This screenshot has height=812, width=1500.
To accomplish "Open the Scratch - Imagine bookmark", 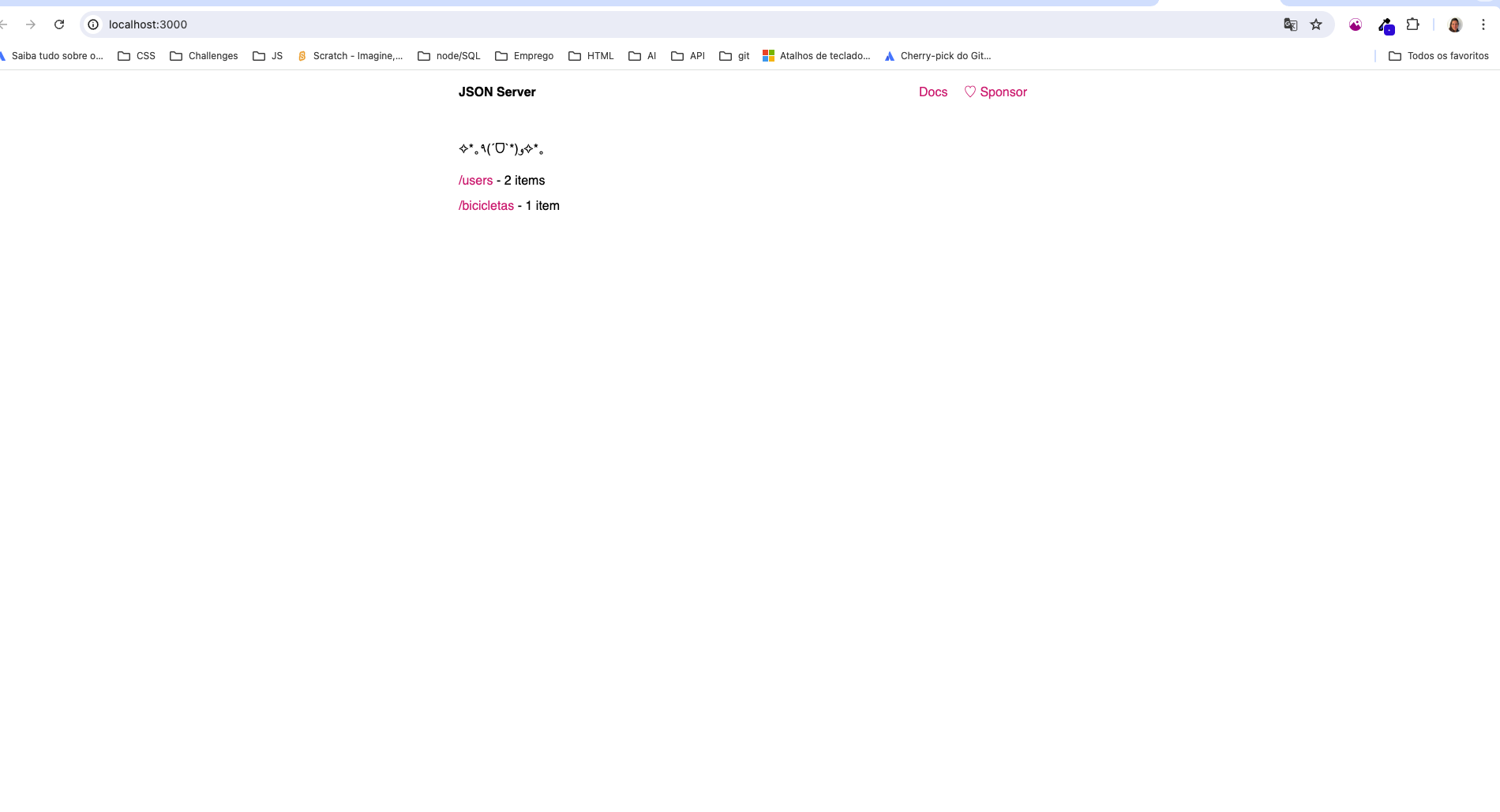I will (350, 56).
